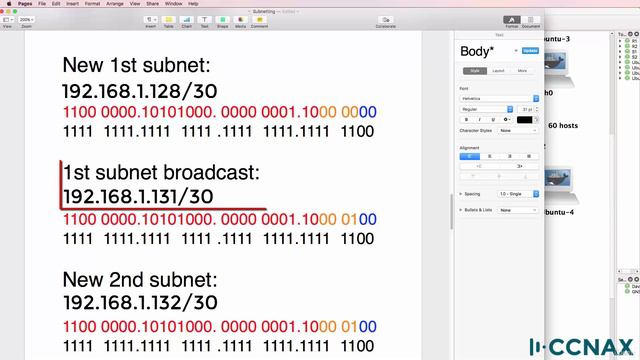Viewport: 640px width, 360px height.
Task: Expand the Bullets & Lists section
Action: click(461, 210)
